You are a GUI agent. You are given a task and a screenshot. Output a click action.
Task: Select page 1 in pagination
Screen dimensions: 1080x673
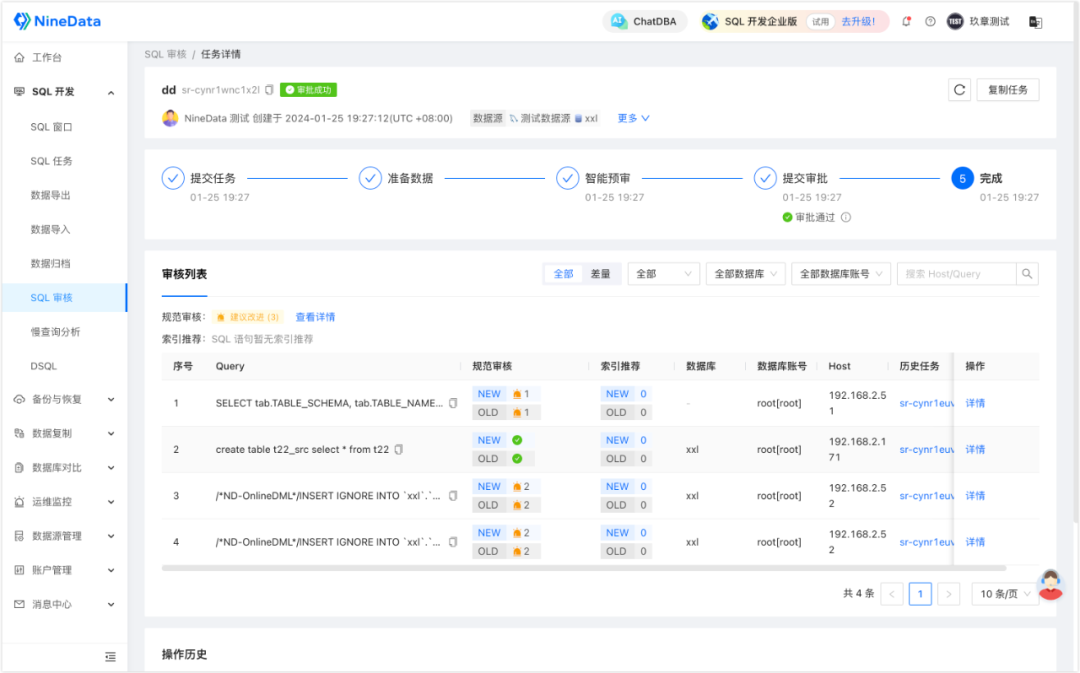click(920, 594)
